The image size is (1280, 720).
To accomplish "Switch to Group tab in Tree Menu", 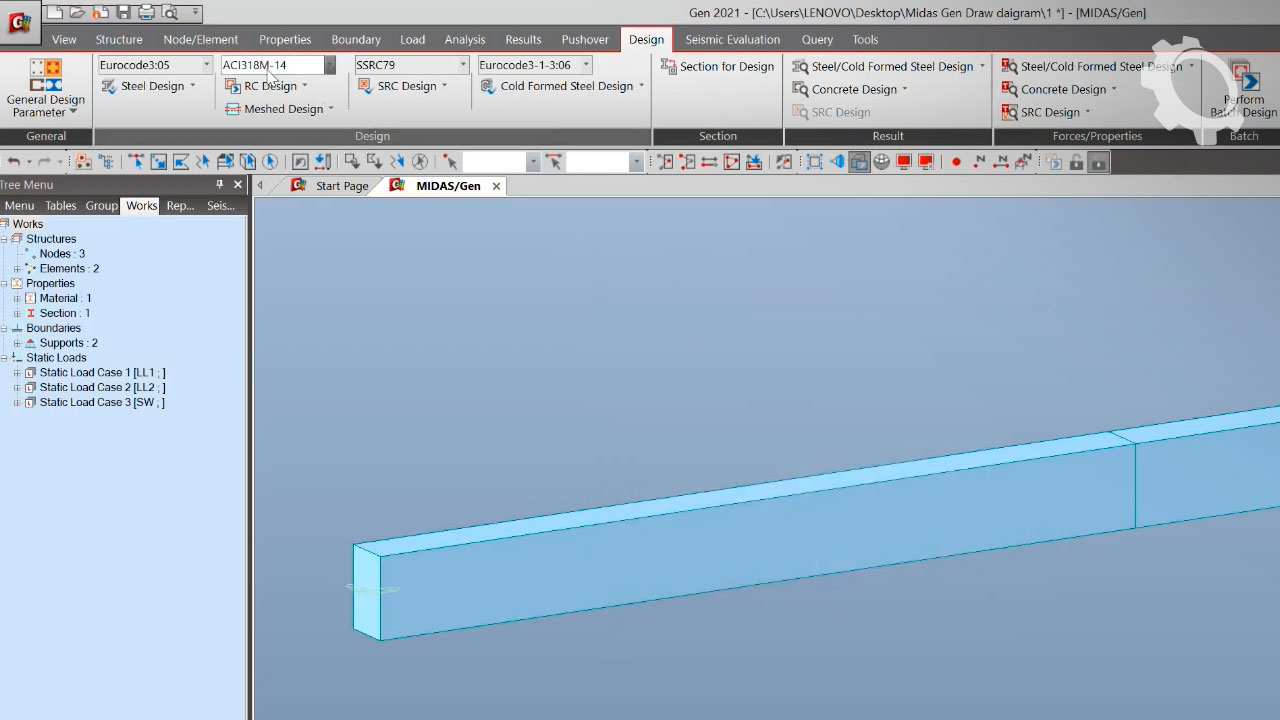I will coord(101,206).
